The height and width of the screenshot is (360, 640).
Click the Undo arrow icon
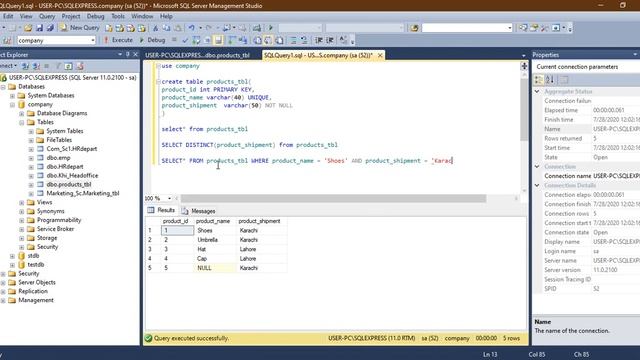(191, 28)
